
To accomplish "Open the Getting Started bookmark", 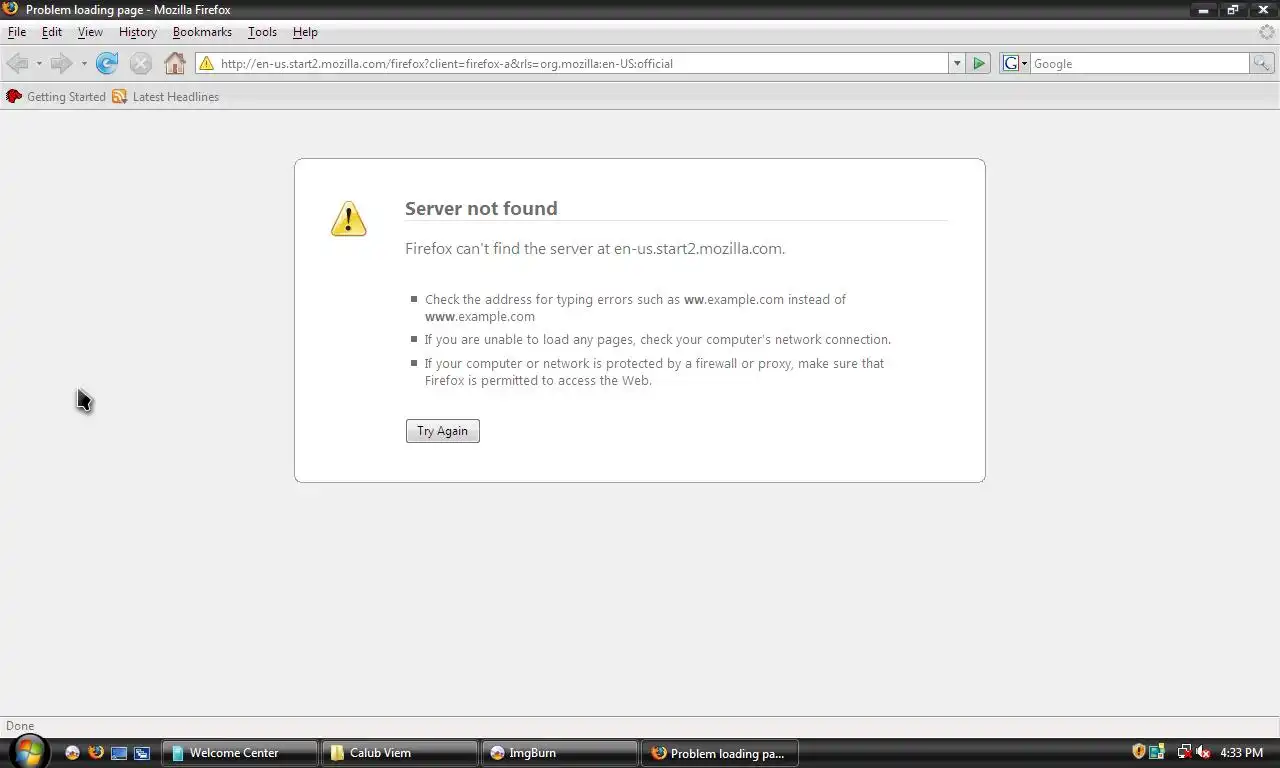I will (56, 97).
